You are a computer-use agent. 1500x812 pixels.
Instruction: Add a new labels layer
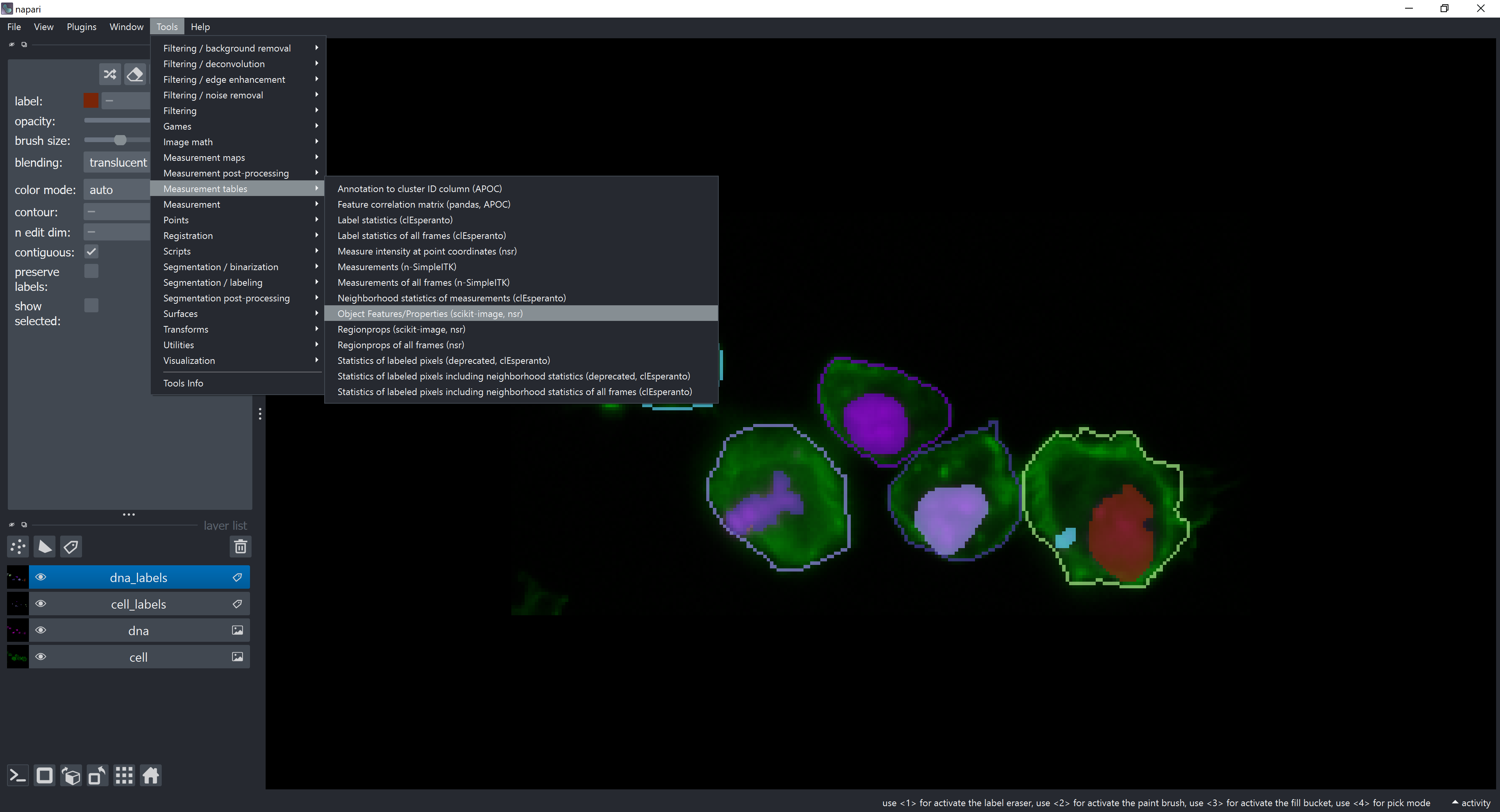pyautogui.click(x=71, y=547)
